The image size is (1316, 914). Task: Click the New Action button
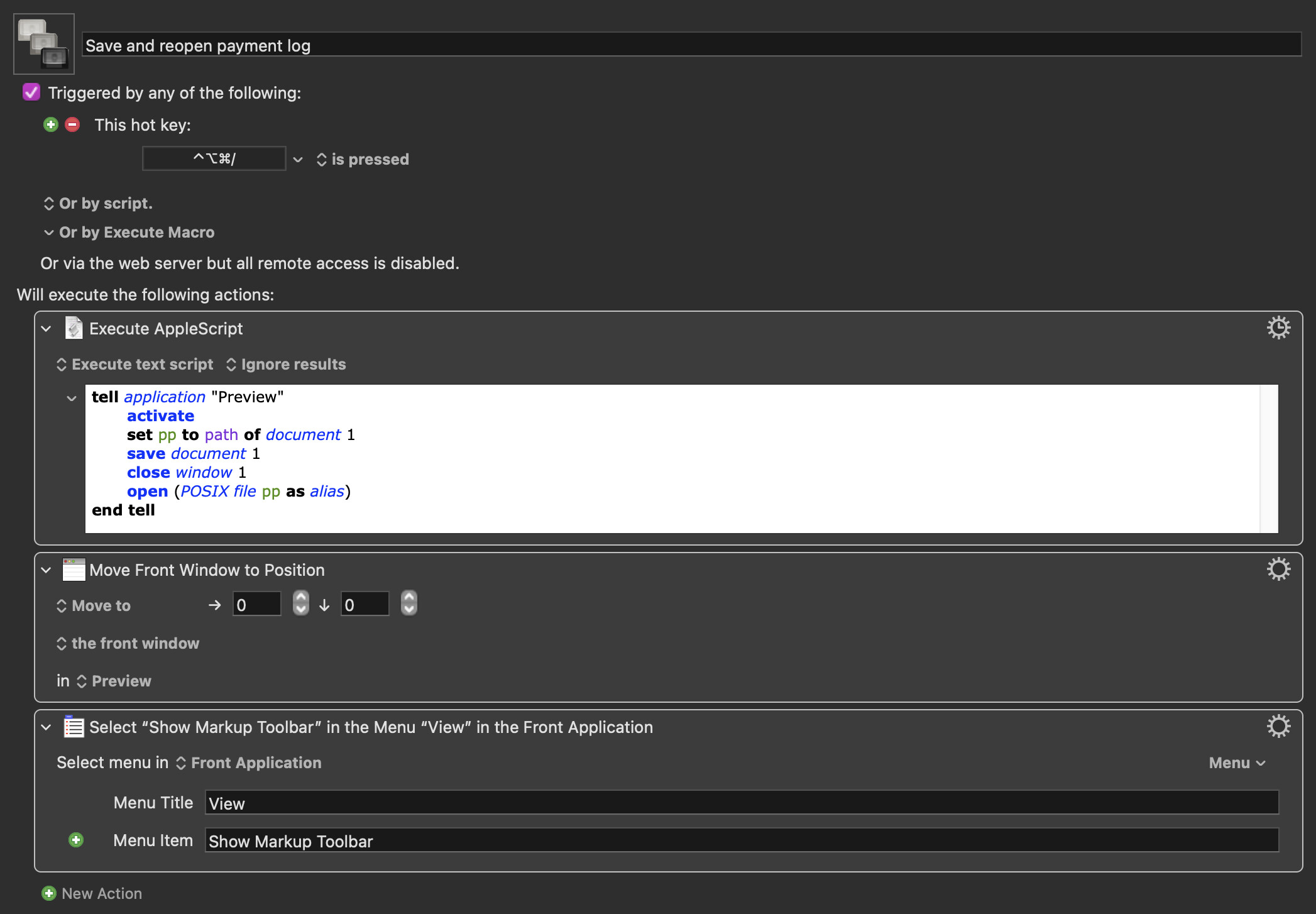coord(92,893)
